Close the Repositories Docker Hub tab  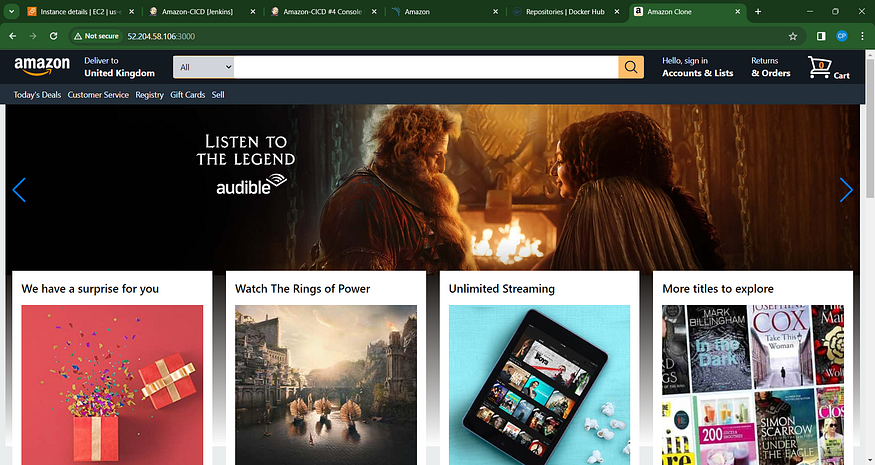(617, 11)
